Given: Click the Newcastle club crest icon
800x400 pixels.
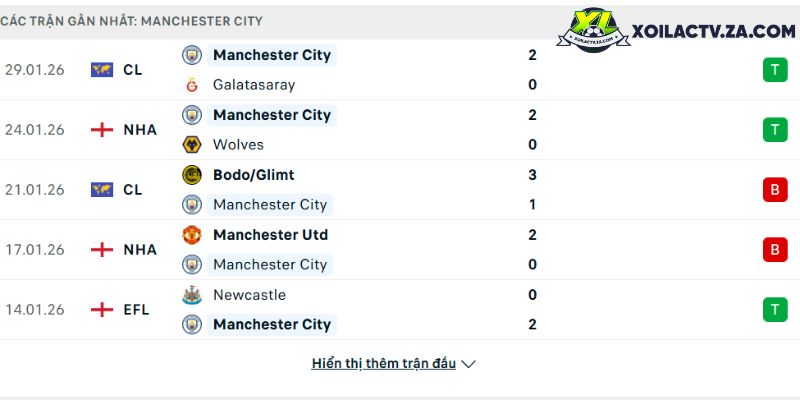Looking at the screenshot, I should (x=192, y=295).
